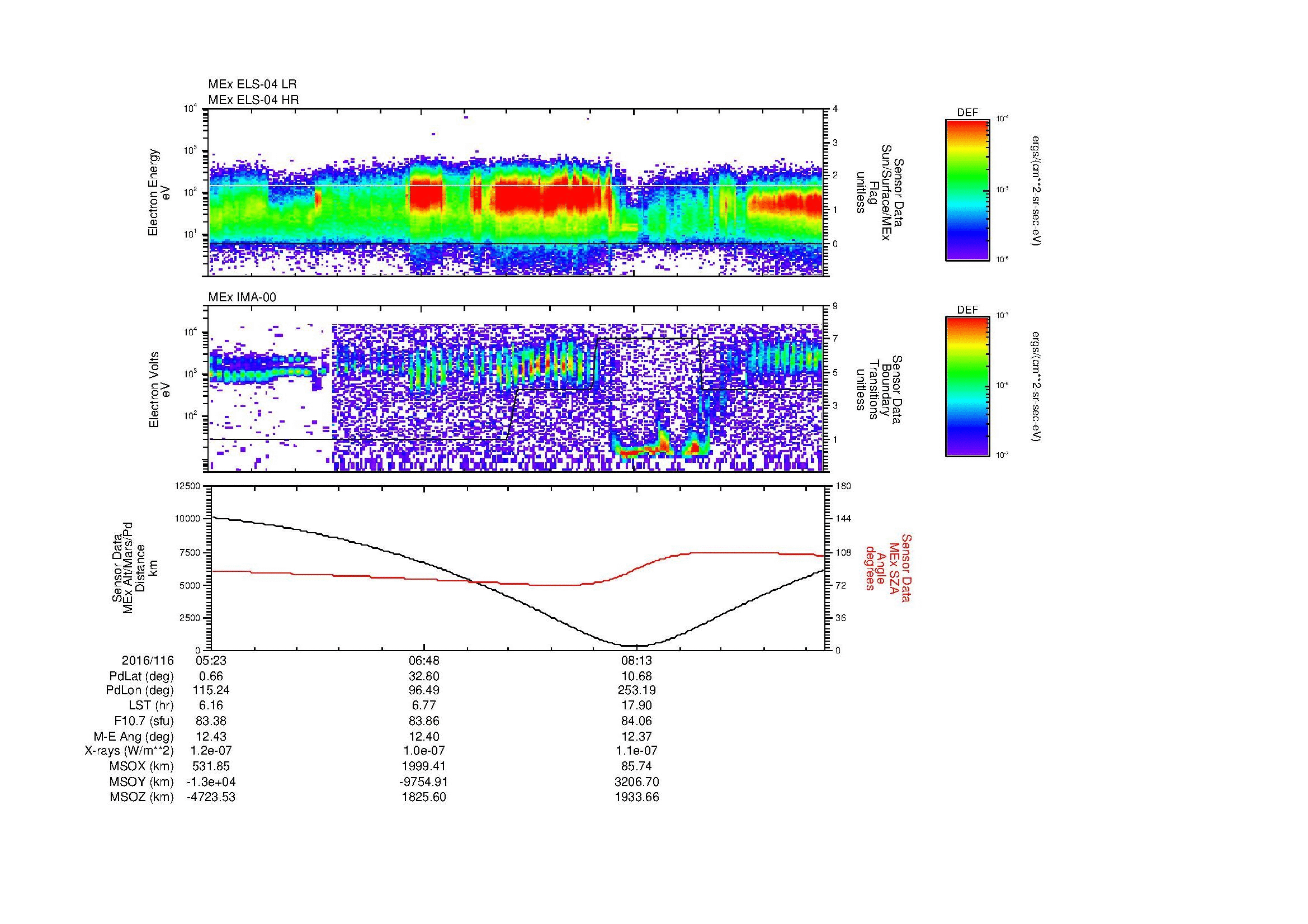Click the PdLat value 32.80

pyautogui.click(x=424, y=676)
